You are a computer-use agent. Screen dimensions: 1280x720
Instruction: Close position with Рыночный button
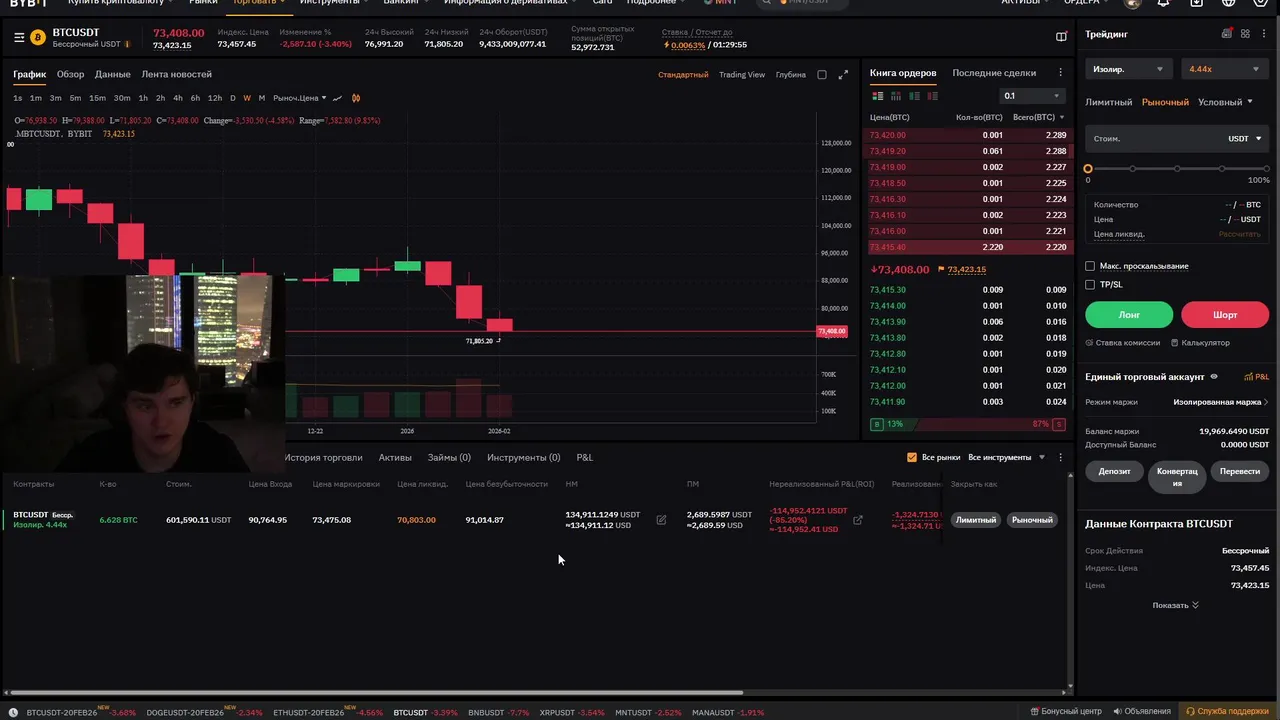click(1032, 520)
